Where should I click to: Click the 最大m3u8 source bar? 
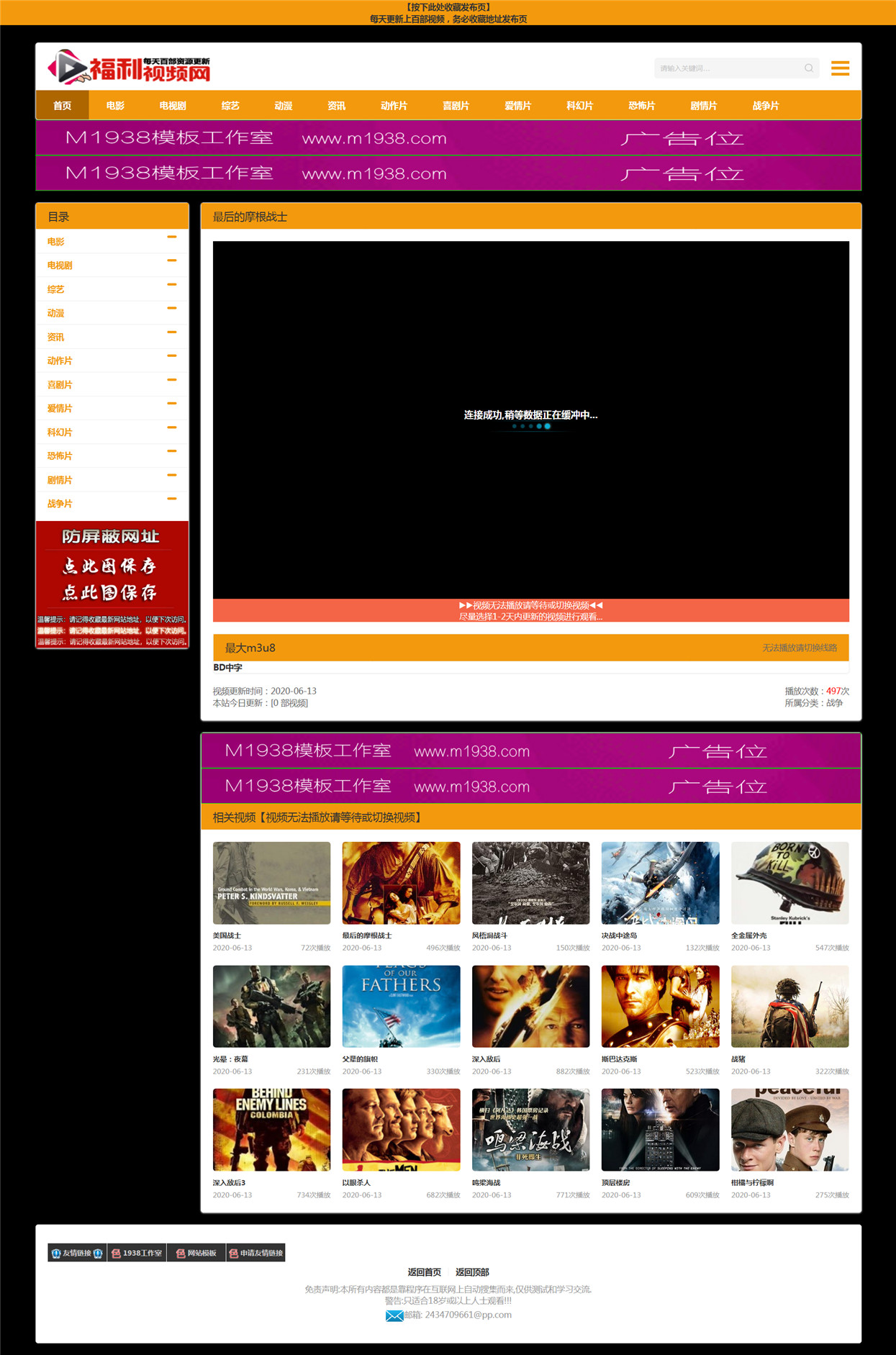click(x=531, y=648)
